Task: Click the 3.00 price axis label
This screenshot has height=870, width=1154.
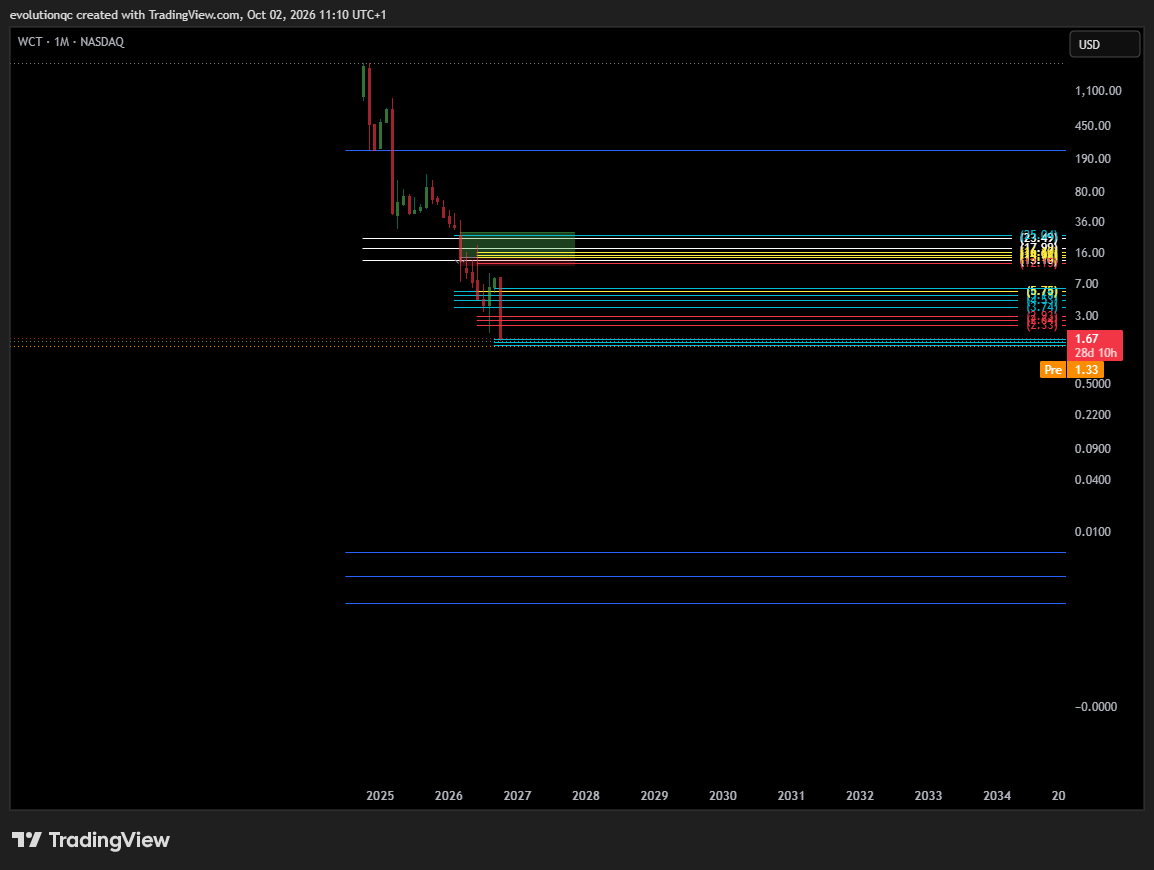Action: point(1087,316)
